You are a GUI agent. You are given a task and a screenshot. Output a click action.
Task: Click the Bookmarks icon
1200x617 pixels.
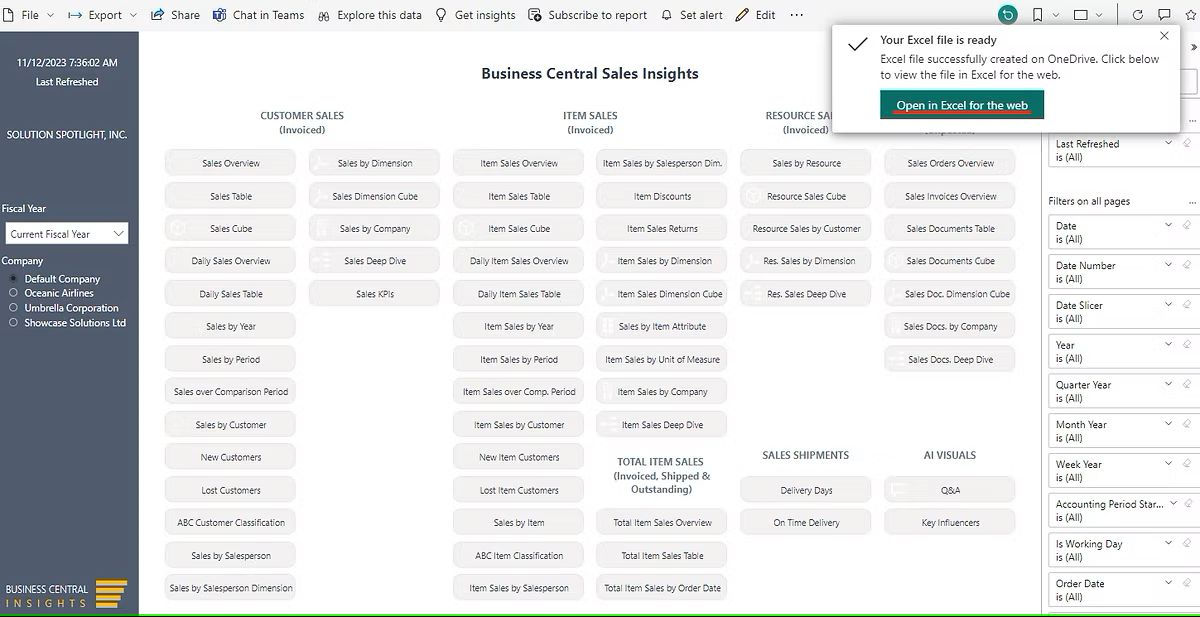tap(1038, 15)
